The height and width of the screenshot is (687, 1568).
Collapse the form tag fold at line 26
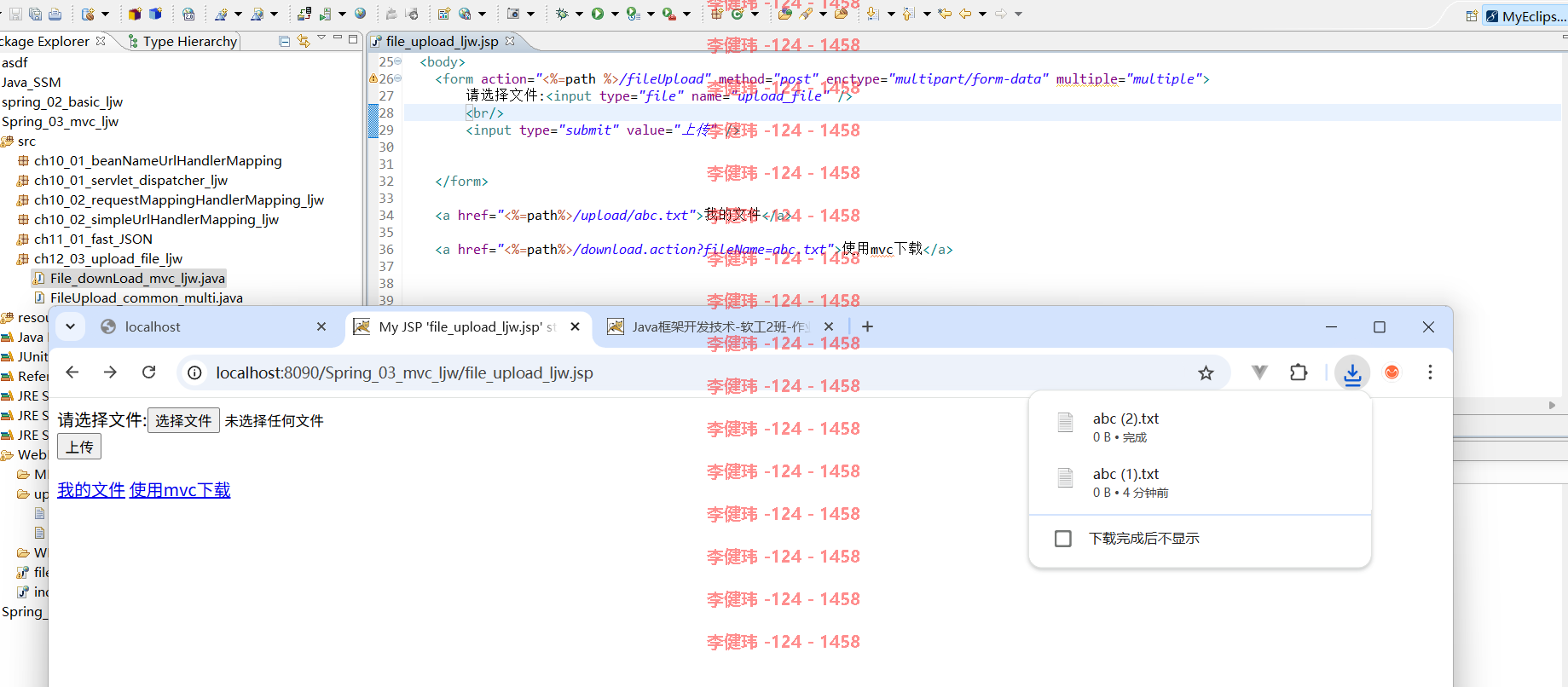pyautogui.click(x=398, y=78)
